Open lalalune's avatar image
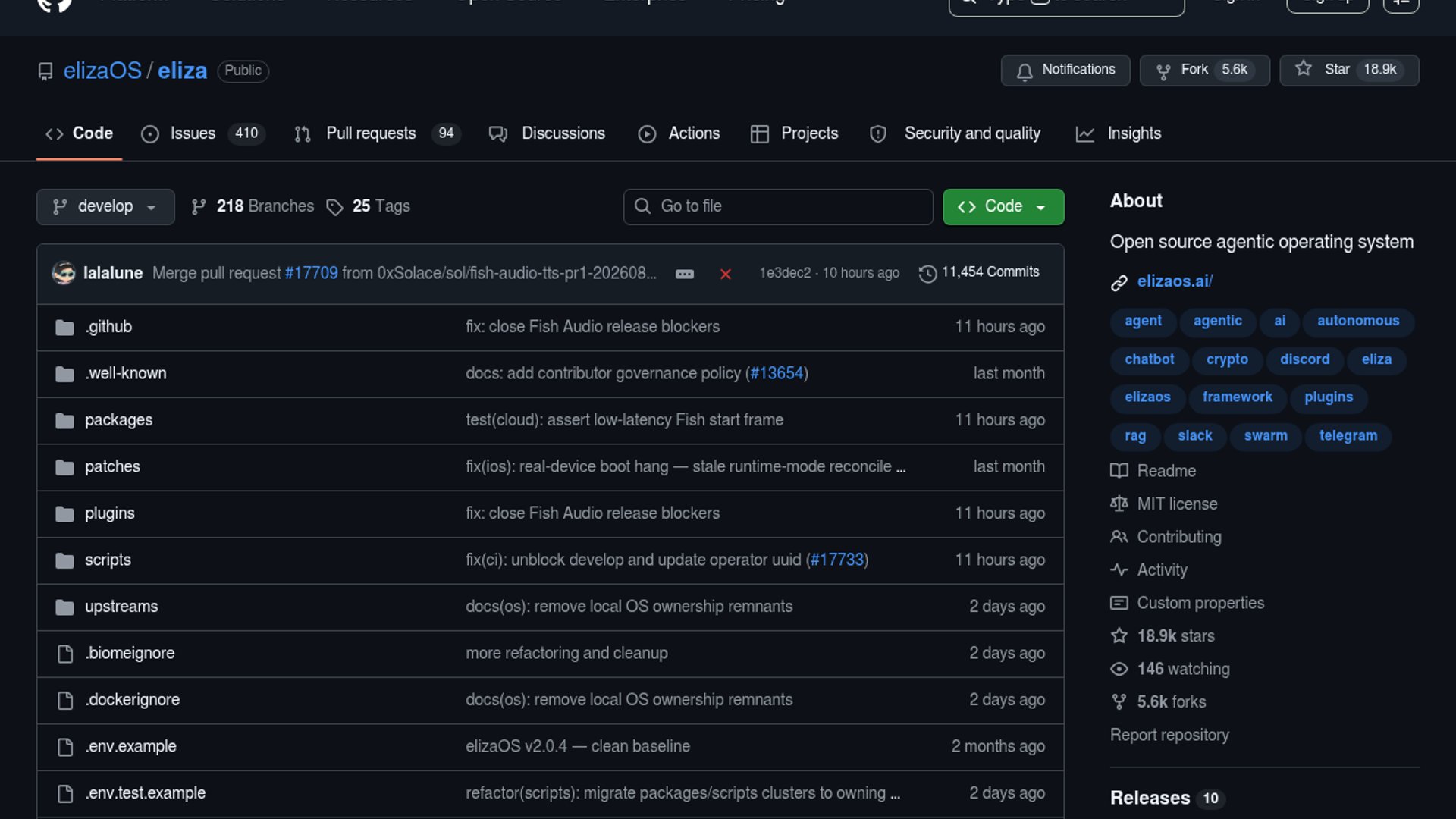 tap(64, 273)
